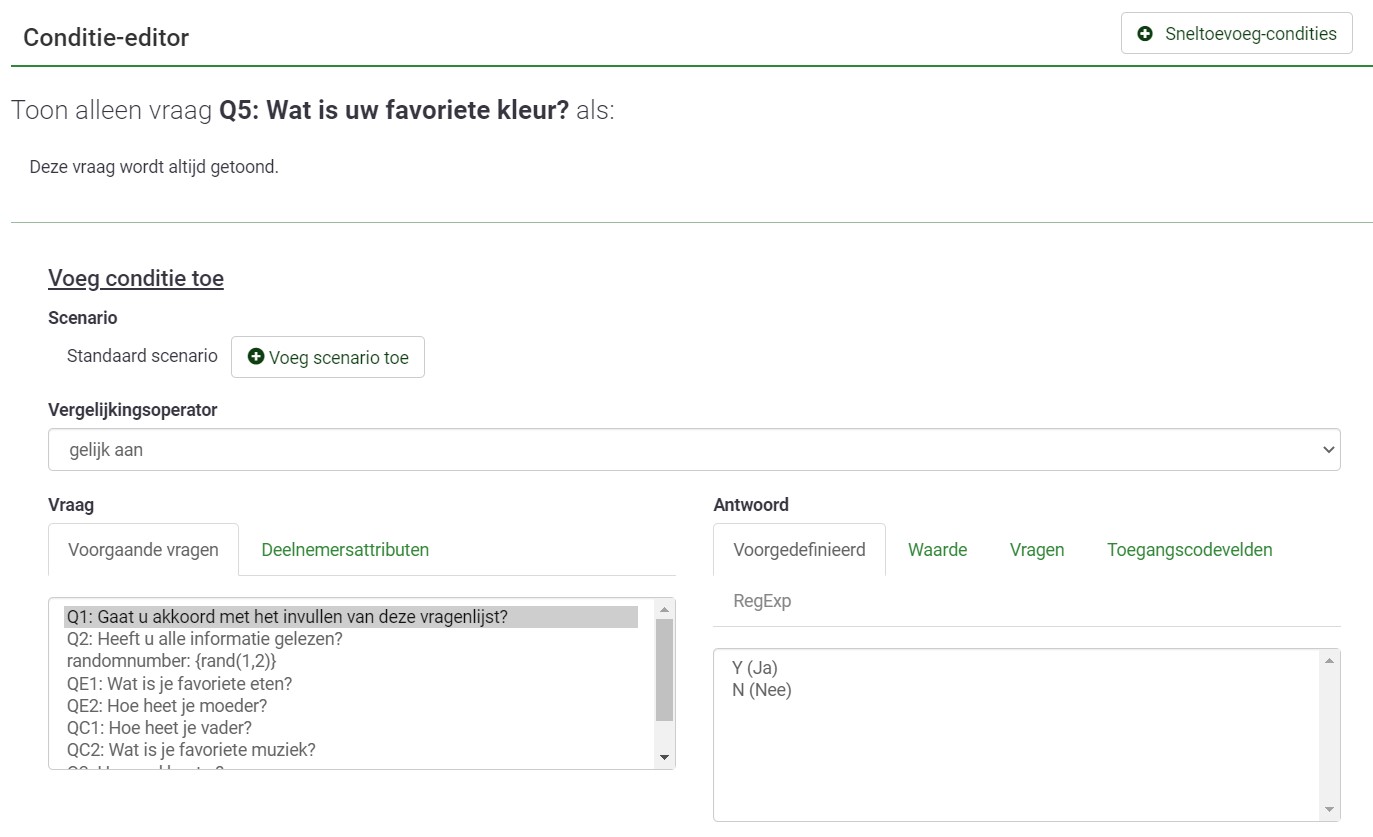The width and height of the screenshot is (1373, 837).
Task: Click the Sneltoevoeg-condities button
Action: (x=1236, y=34)
